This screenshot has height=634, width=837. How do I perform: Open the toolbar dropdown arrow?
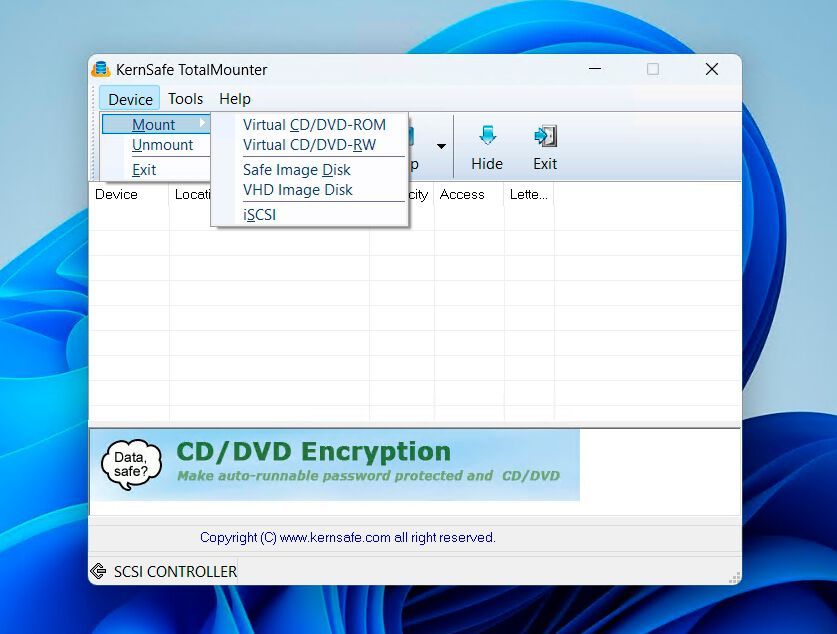click(440, 145)
